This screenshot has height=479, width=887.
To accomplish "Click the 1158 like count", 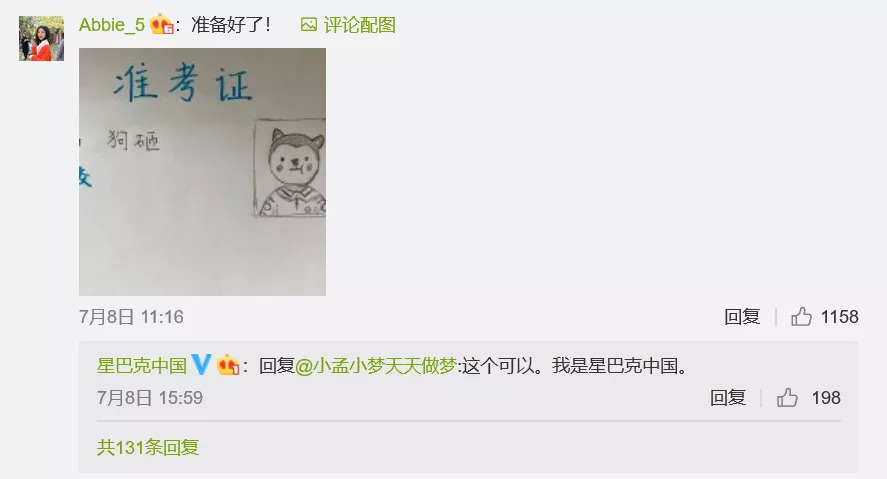I will tap(839, 317).
